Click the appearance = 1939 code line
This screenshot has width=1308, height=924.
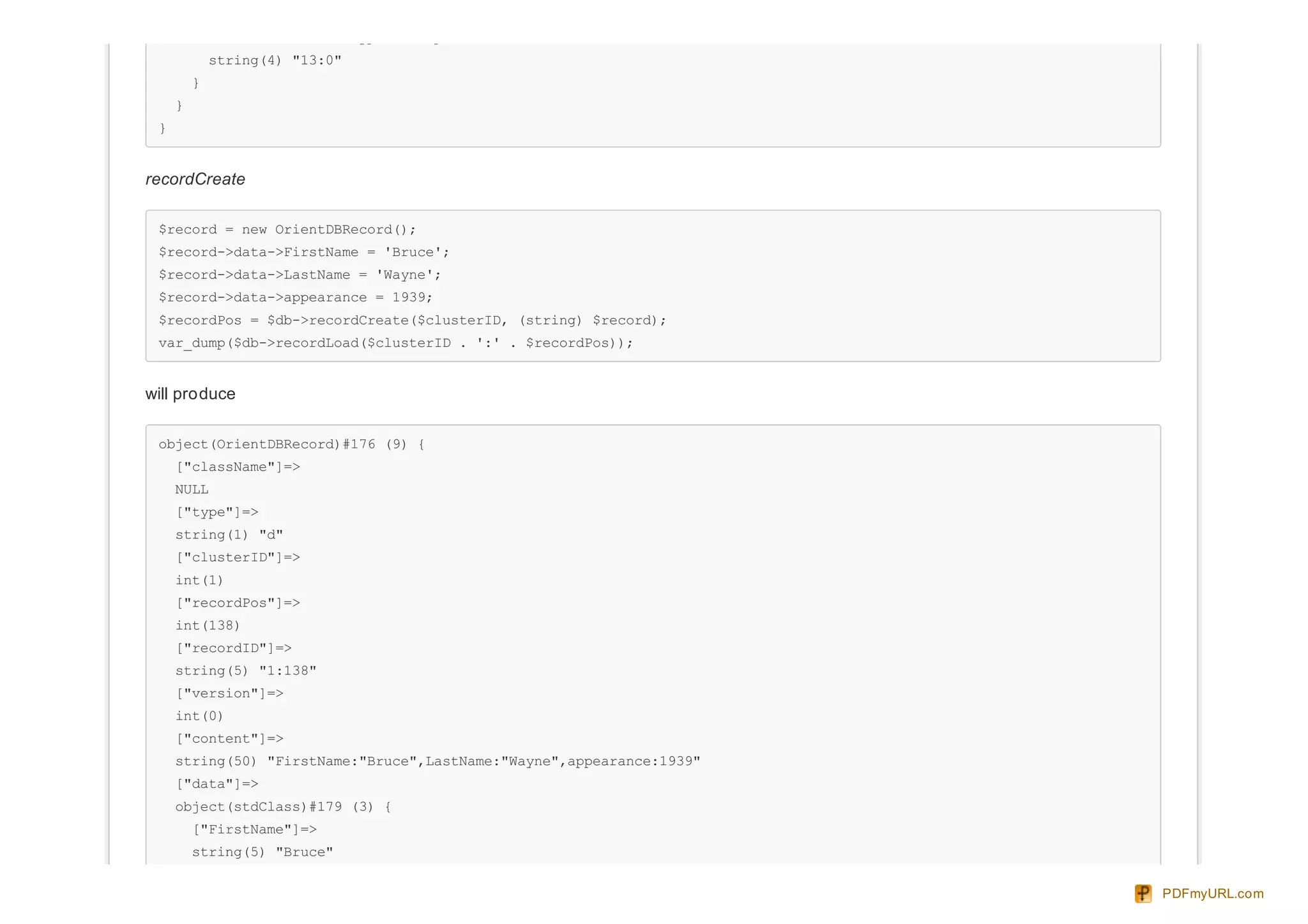coord(295,298)
